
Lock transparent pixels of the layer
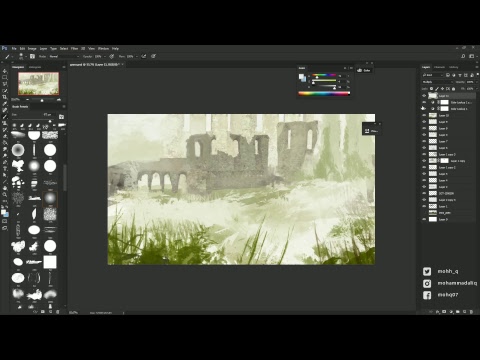431,89
